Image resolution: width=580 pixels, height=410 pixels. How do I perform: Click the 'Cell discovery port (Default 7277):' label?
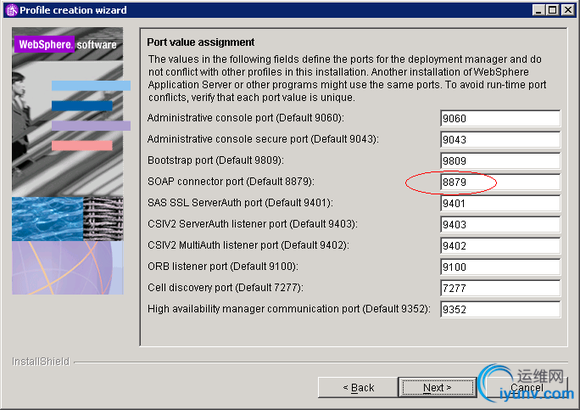225,288
